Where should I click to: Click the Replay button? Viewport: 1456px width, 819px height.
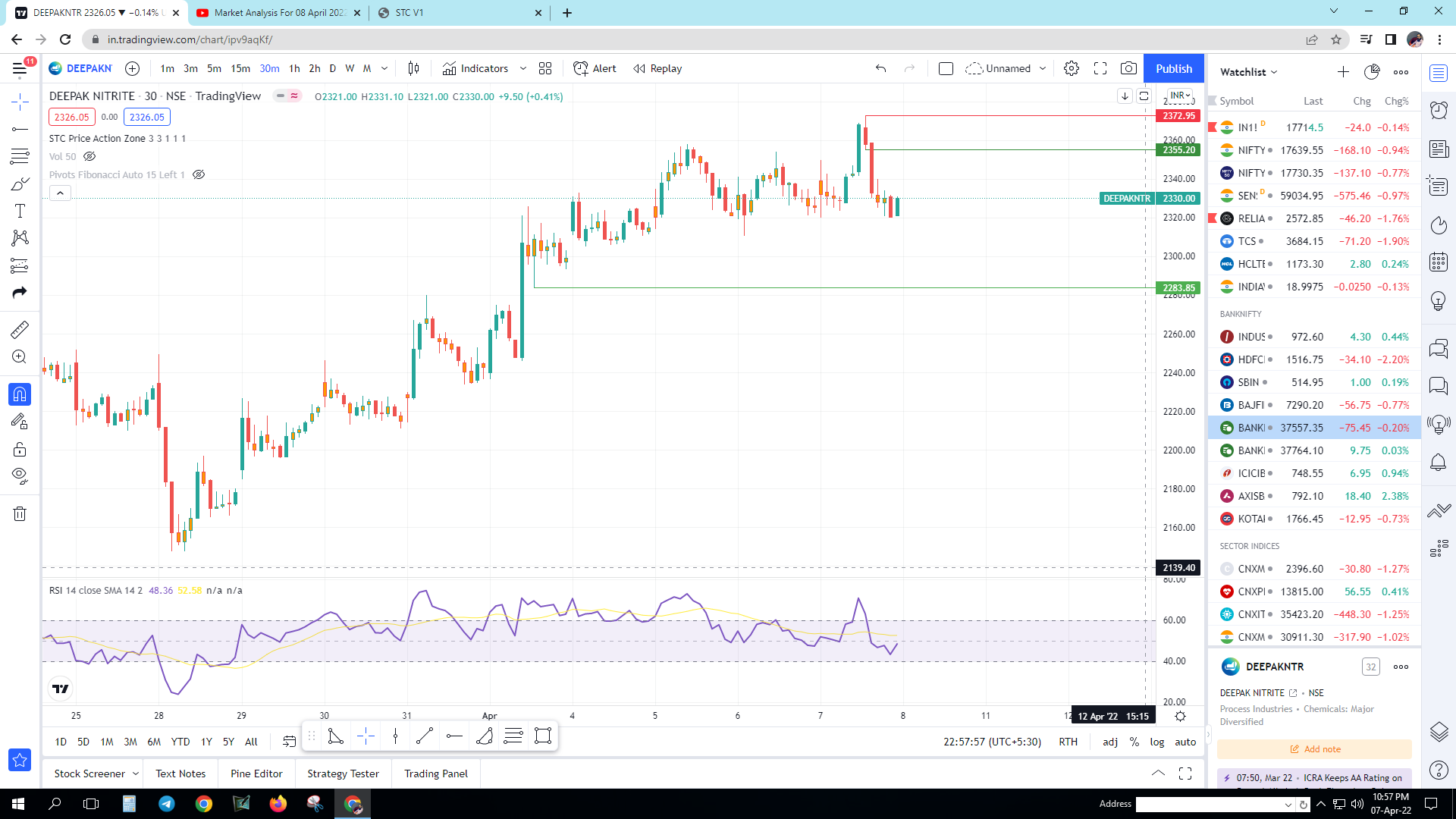pyautogui.click(x=657, y=68)
